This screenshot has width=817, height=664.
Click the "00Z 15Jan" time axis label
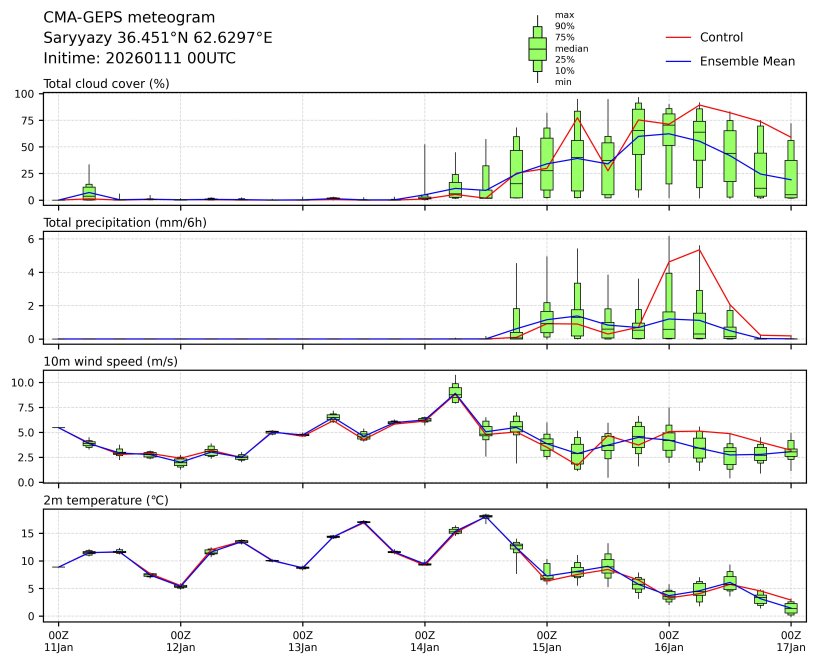point(547,642)
